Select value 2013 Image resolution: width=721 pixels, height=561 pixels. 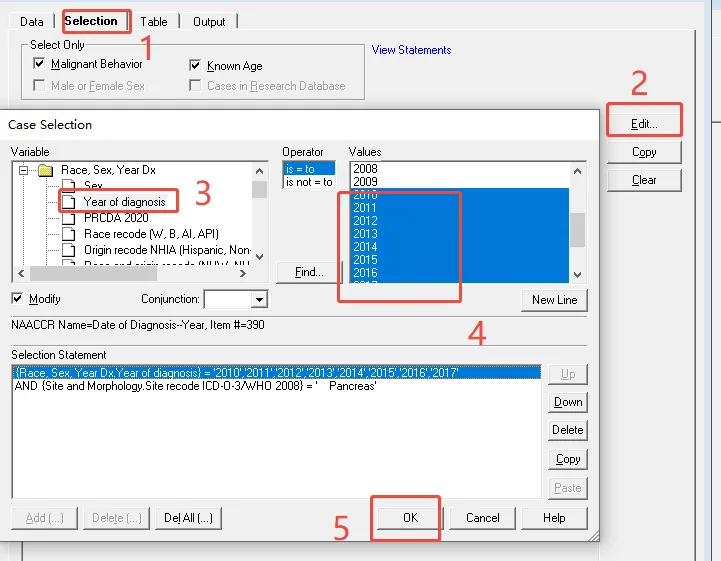[x=459, y=234]
